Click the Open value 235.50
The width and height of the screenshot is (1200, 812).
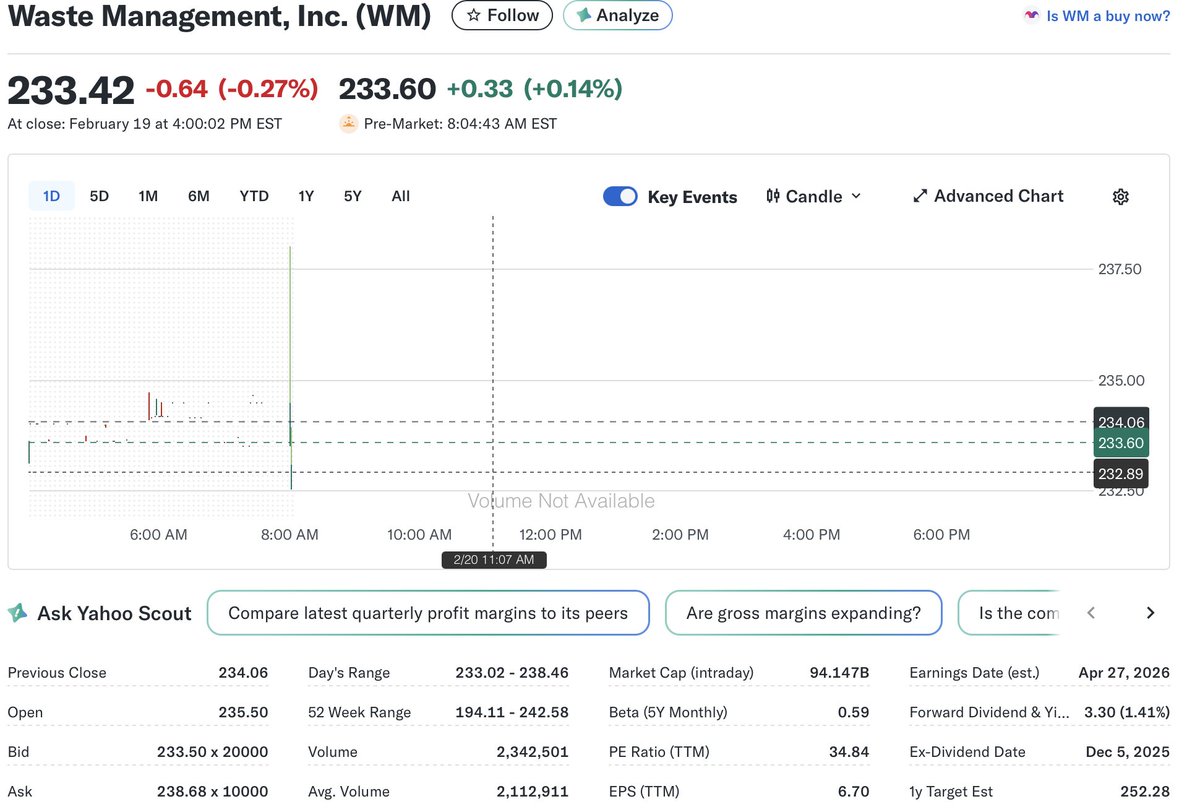pyautogui.click(x=243, y=712)
